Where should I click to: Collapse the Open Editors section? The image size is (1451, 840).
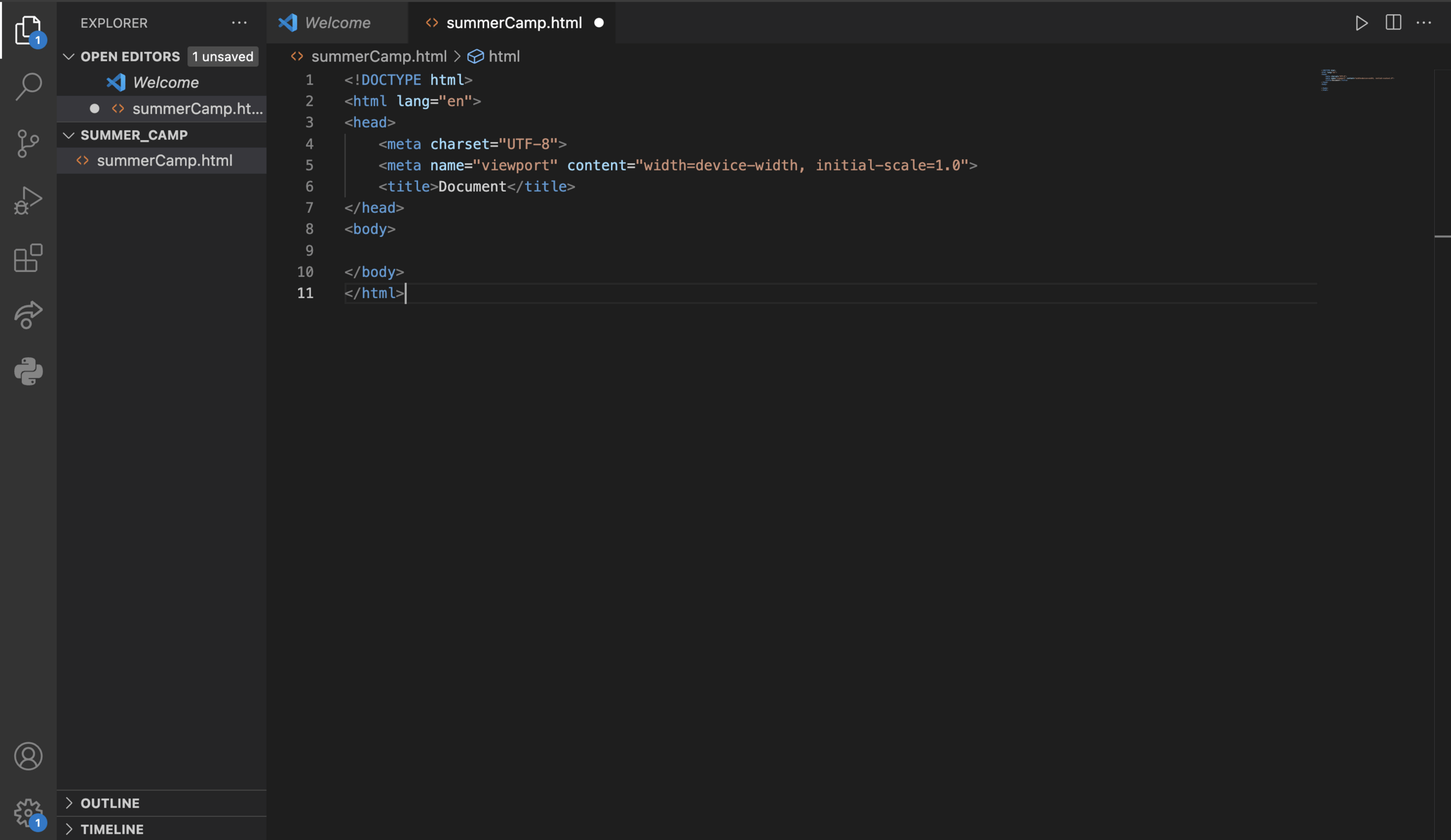pyautogui.click(x=68, y=57)
